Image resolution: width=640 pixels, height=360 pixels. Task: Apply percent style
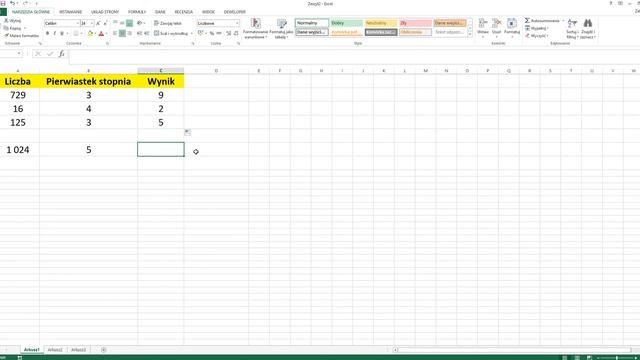tap(212, 33)
